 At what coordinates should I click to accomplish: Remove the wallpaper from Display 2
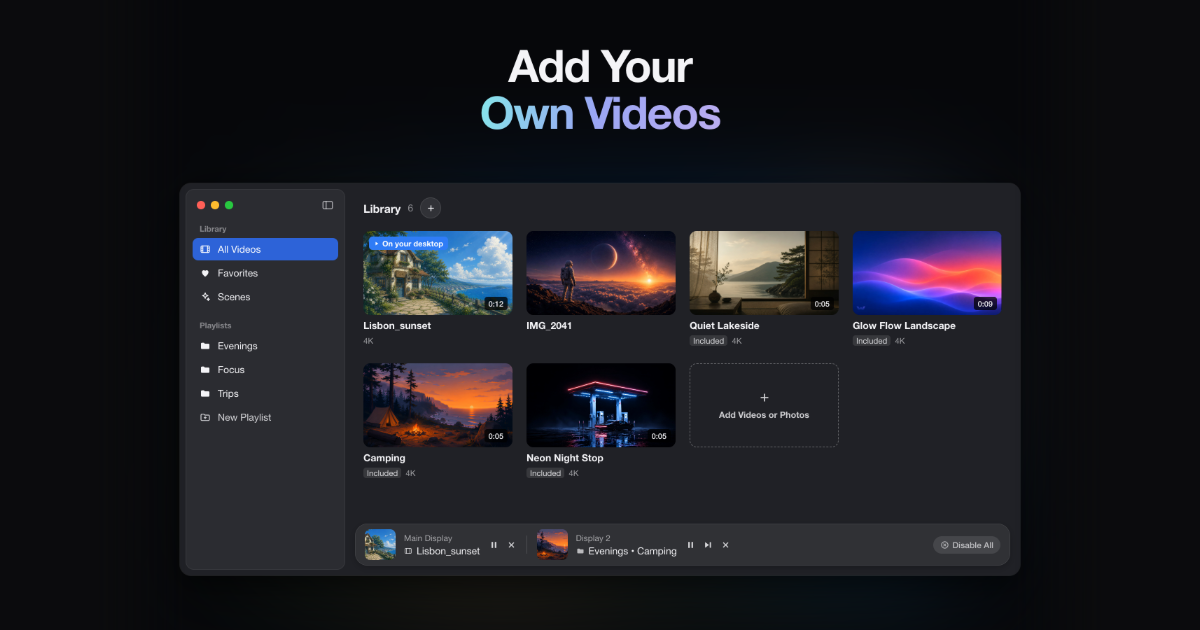tap(725, 545)
